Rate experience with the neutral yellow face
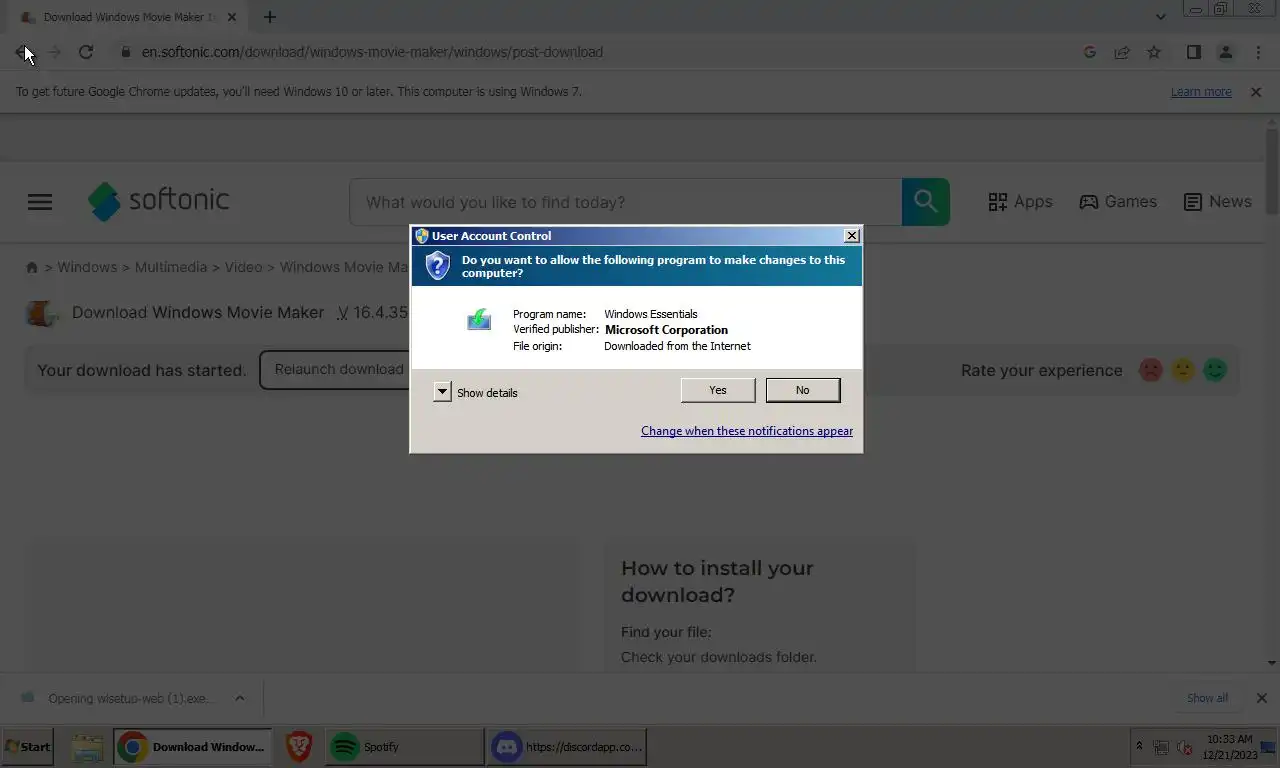The height and width of the screenshot is (768, 1280). coord(1183,370)
